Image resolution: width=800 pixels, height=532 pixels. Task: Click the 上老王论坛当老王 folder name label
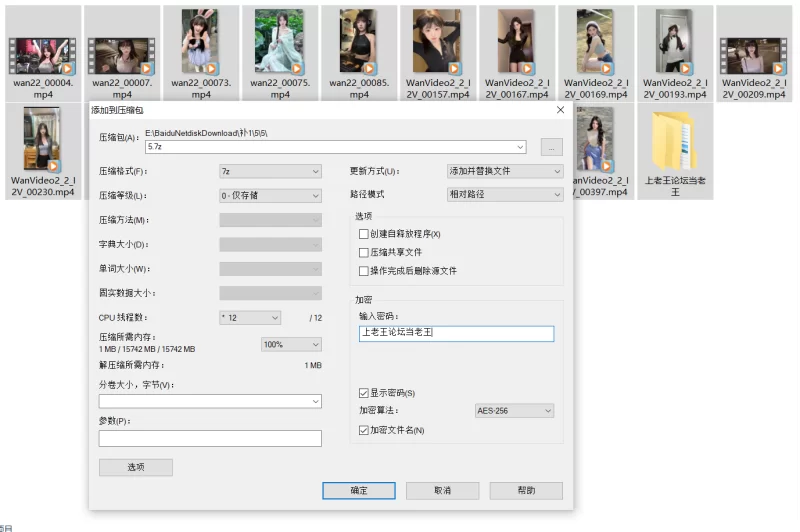click(675, 186)
